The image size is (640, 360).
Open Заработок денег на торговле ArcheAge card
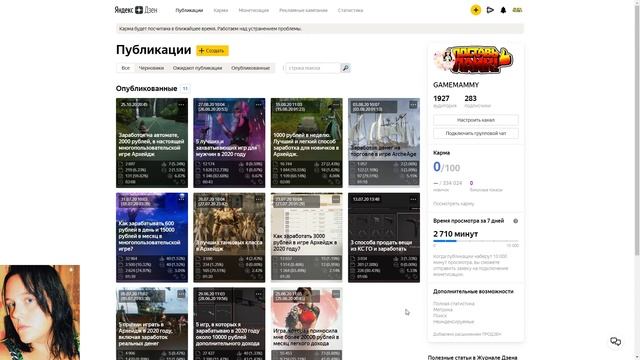coord(384,142)
